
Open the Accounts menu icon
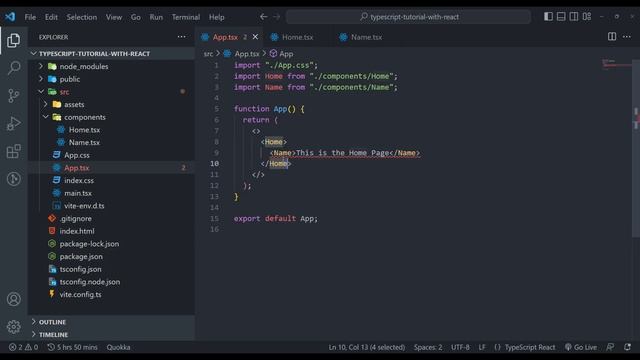click(x=13, y=299)
